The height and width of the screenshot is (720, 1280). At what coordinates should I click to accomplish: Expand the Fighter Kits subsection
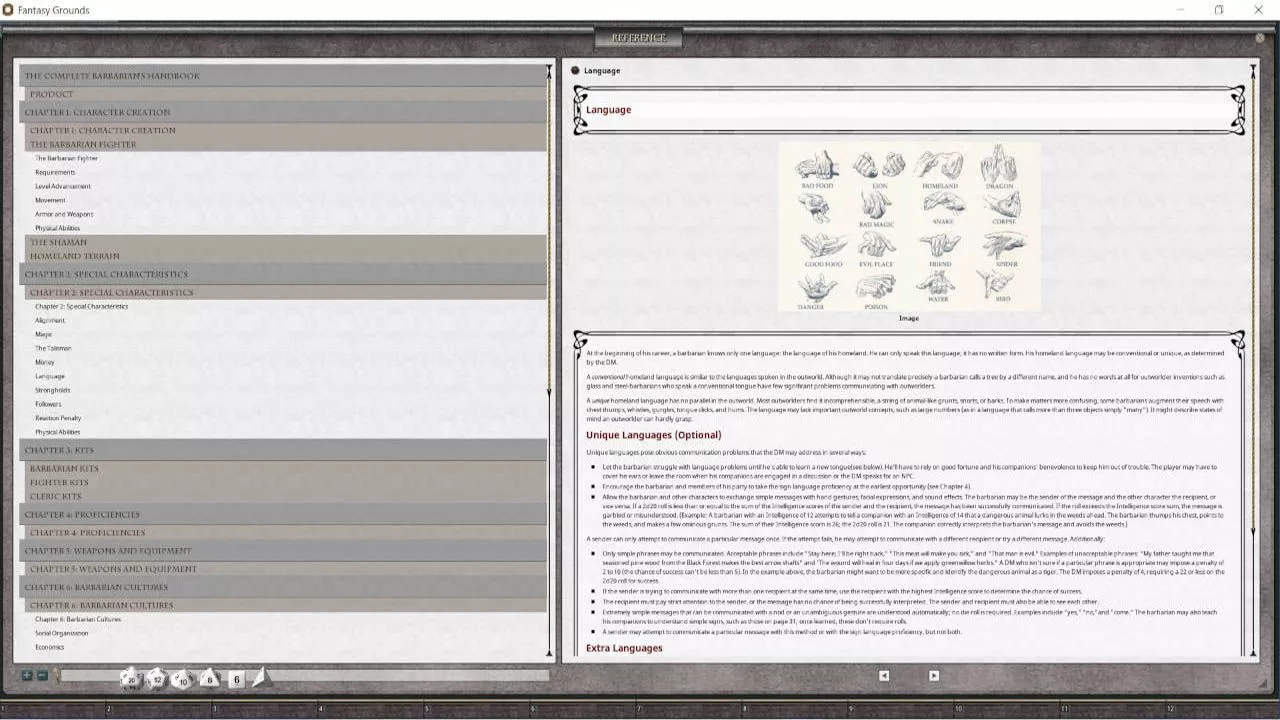(285, 482)
